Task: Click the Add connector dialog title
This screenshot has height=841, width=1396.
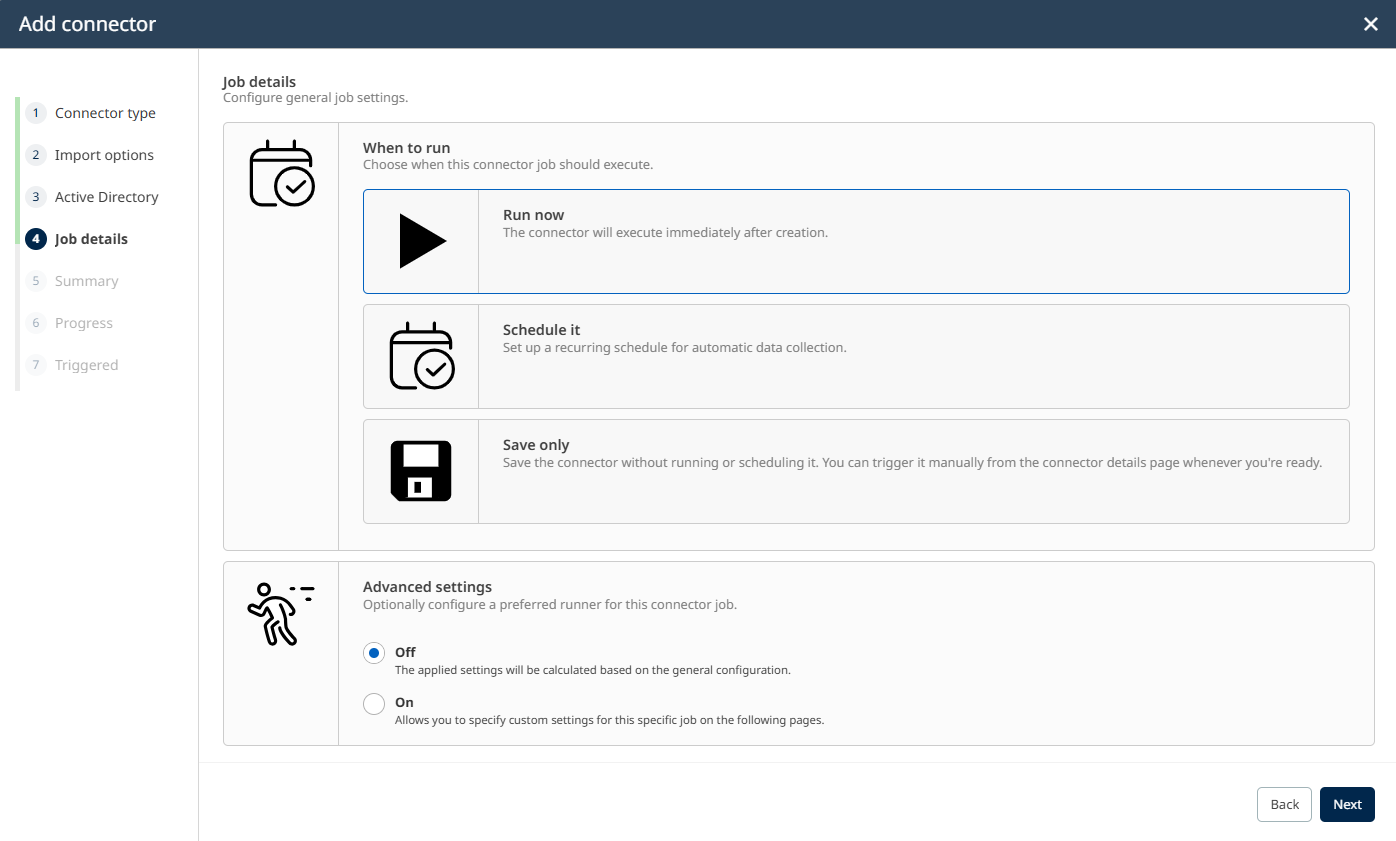Action: point(88,24)
